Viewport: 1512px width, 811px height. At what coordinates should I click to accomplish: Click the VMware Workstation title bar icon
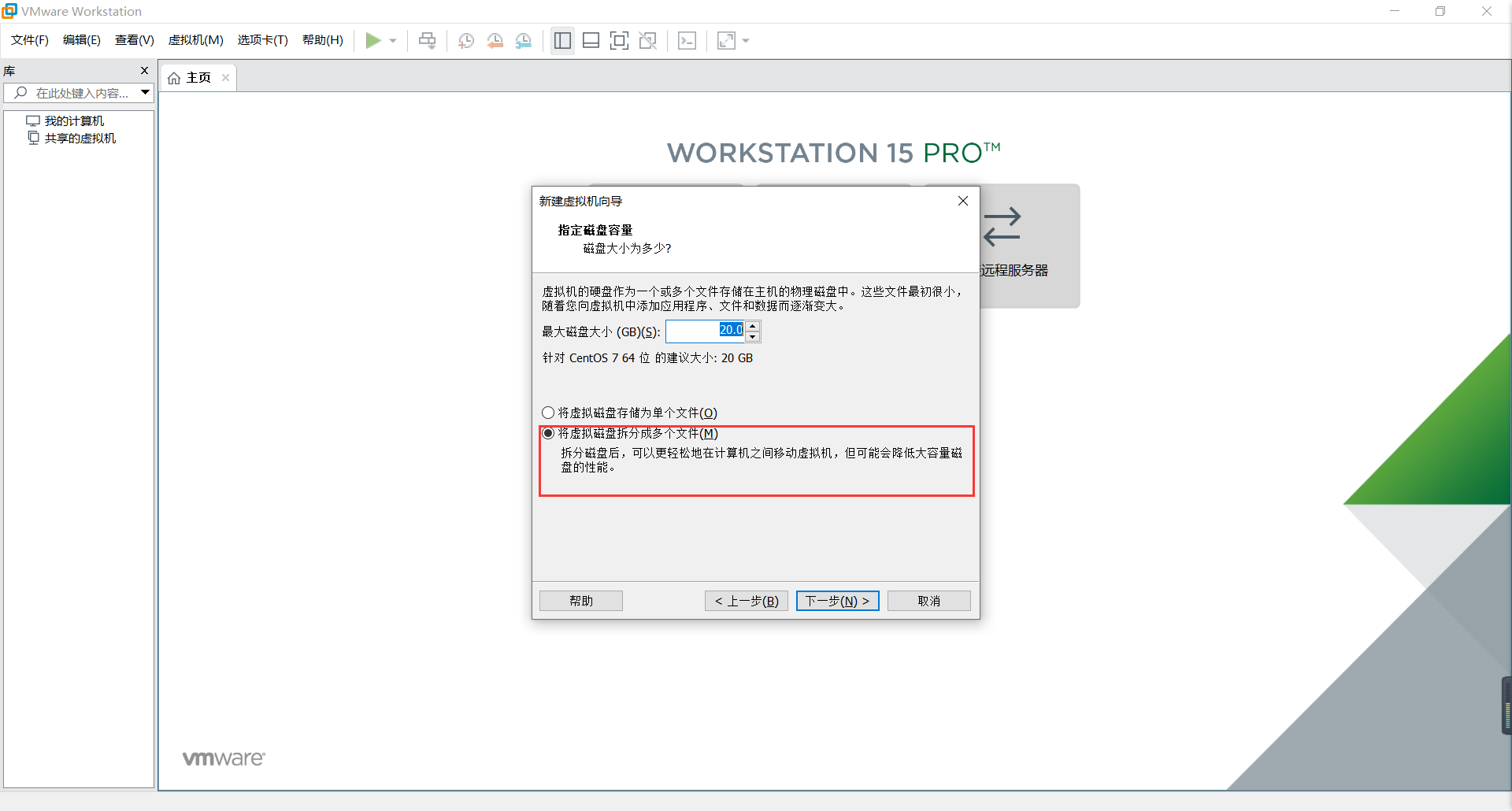click(9, 10)
